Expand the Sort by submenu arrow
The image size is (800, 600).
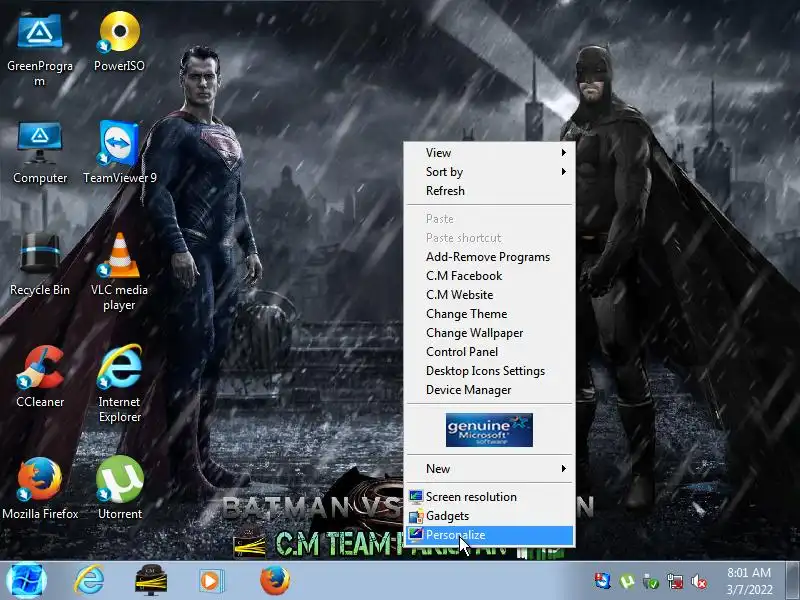(564, 171)
